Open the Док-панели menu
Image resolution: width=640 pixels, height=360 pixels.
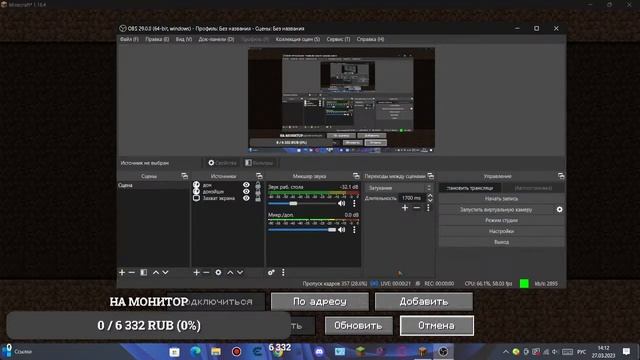point(216,39)
